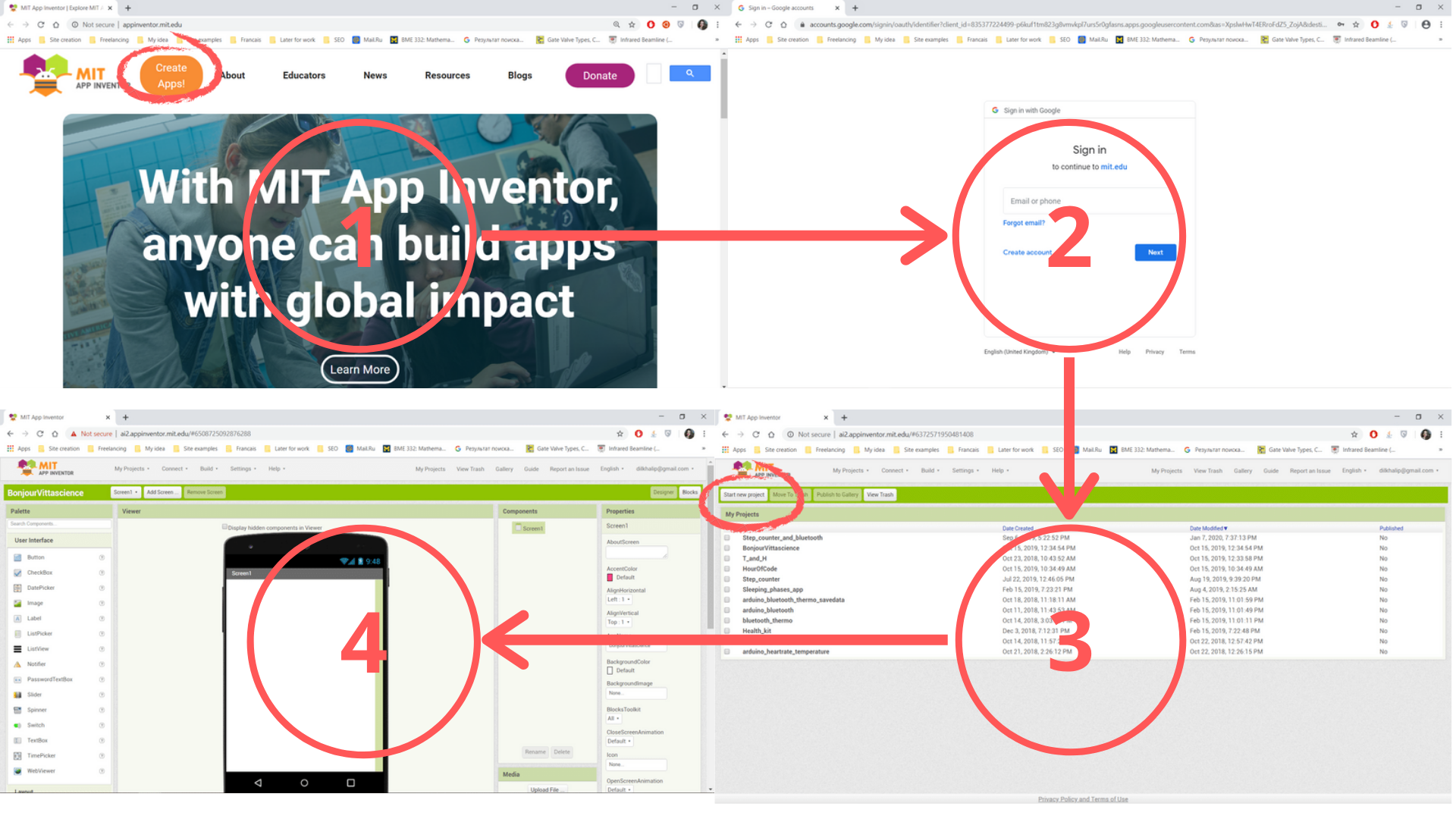Click the Slider component icon in the palette
The image size is (1456, 819).
17,695
